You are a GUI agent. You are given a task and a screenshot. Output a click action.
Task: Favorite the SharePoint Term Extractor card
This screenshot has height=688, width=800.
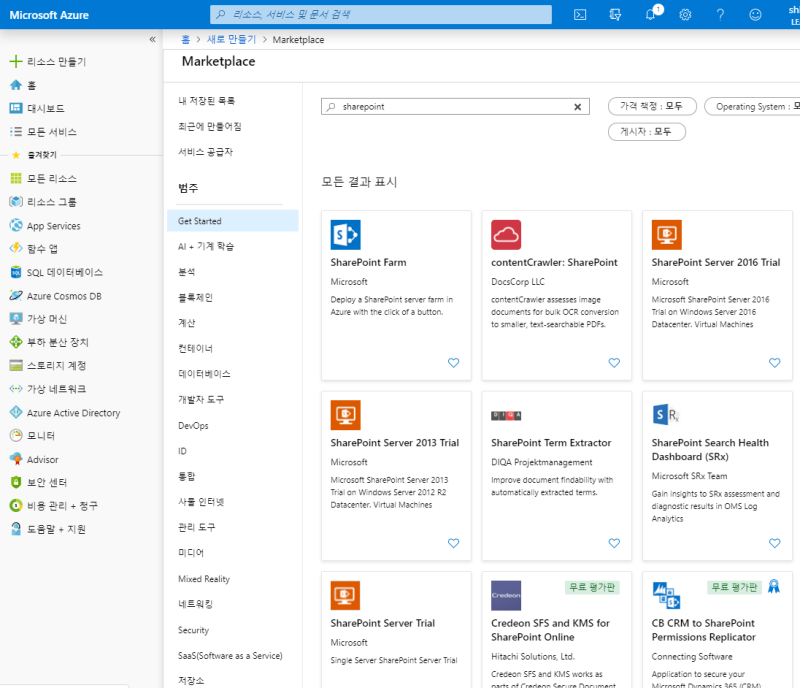click(614, 543)
